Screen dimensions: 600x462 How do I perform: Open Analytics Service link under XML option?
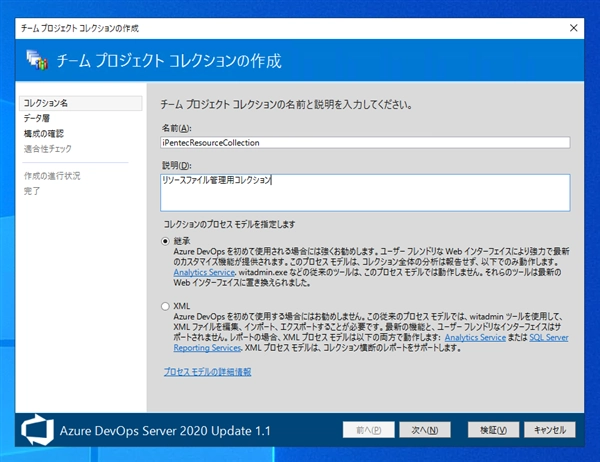coord(475,338)
